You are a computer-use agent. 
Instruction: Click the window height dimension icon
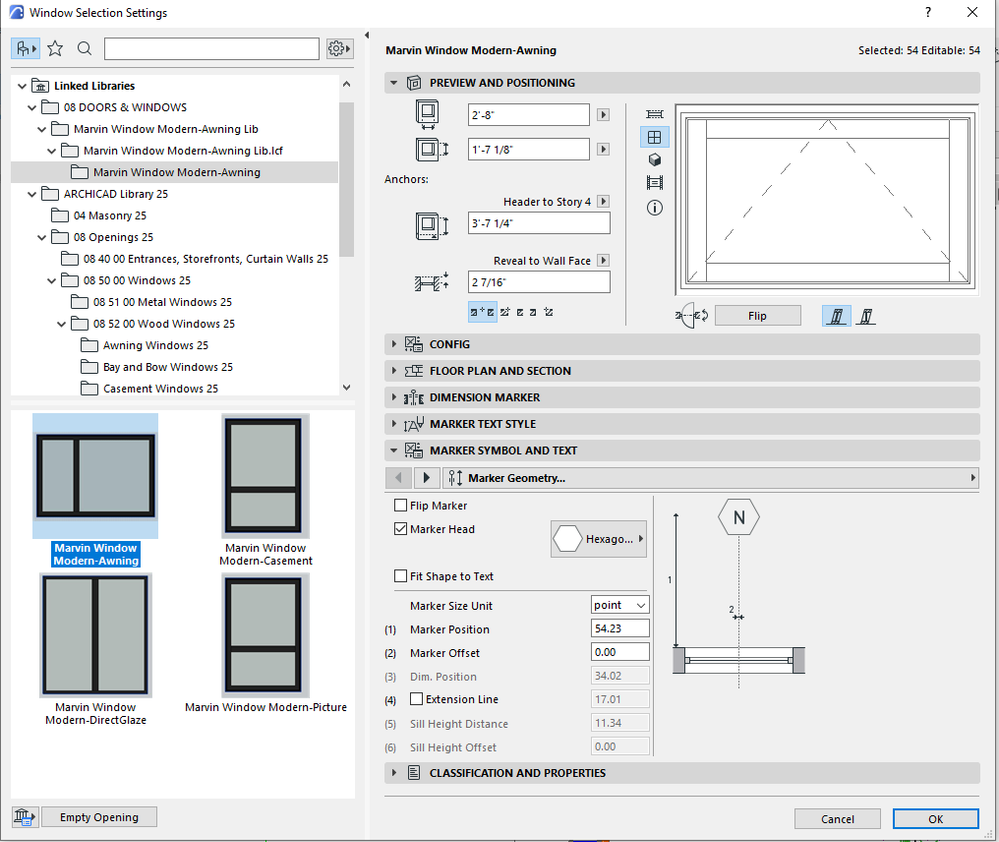pyautogui.click(x=432, y=150)
